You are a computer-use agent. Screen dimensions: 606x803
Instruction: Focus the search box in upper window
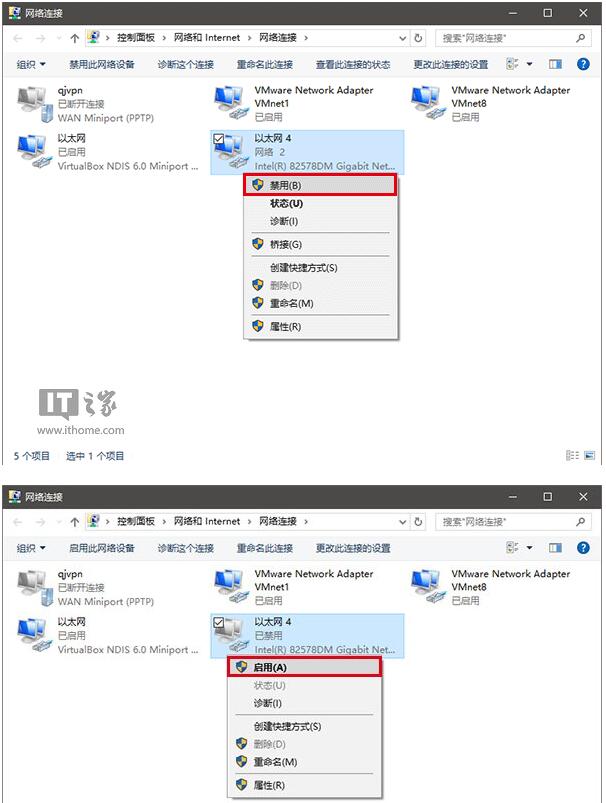pyautogui.click(x=513, y=38)
